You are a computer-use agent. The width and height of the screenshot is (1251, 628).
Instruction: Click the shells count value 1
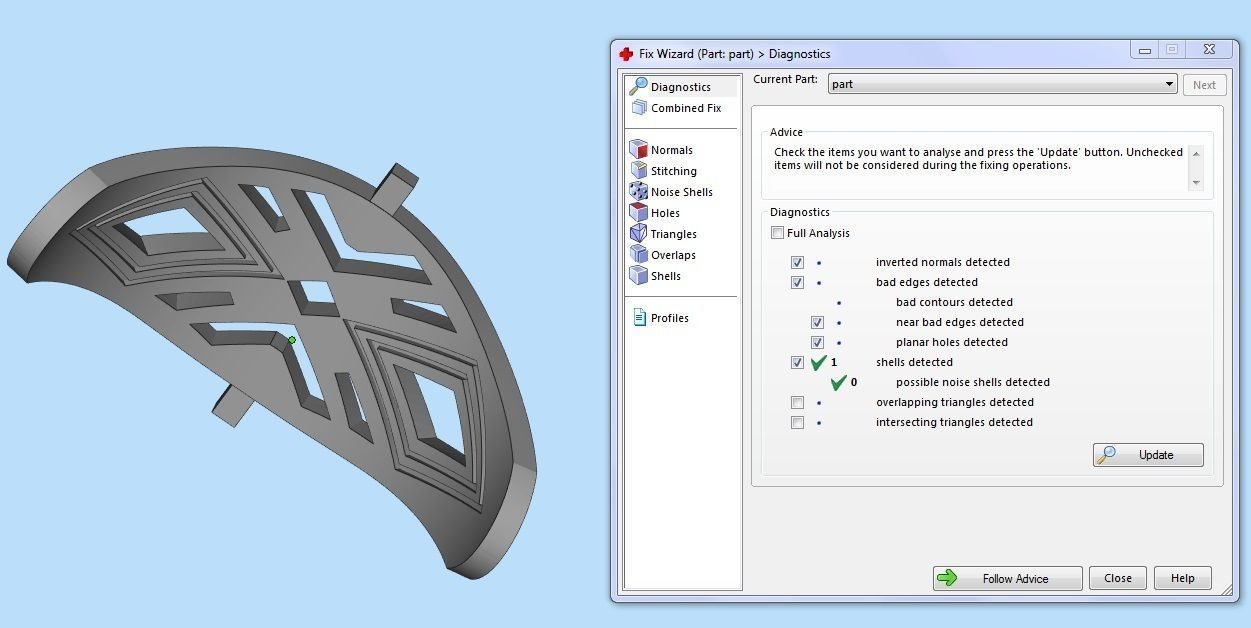point(834,362)
